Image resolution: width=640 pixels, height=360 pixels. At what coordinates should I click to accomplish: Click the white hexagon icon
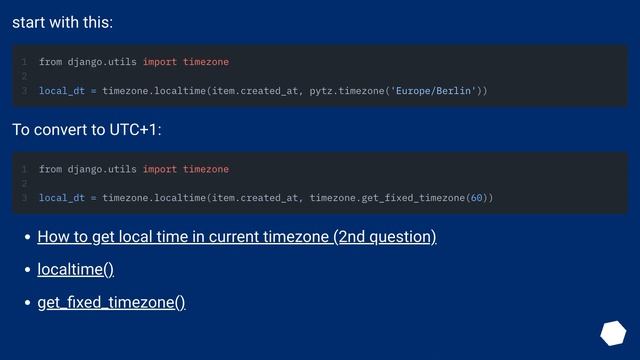pyautogui.click(x=613, y=333)
